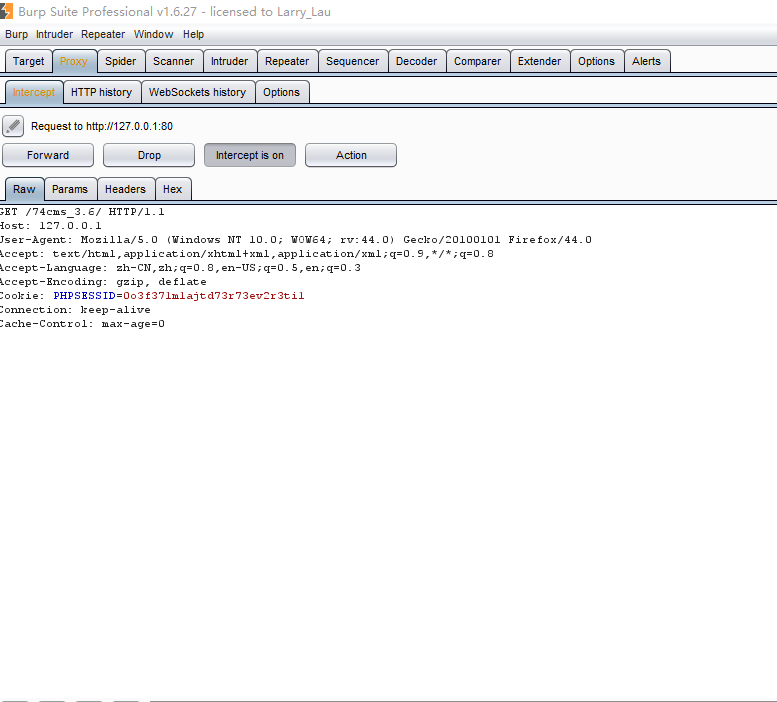This screenshot has height=702, width=777.
Task: Toggle the Intercept is on button
Action: (250, 155)
